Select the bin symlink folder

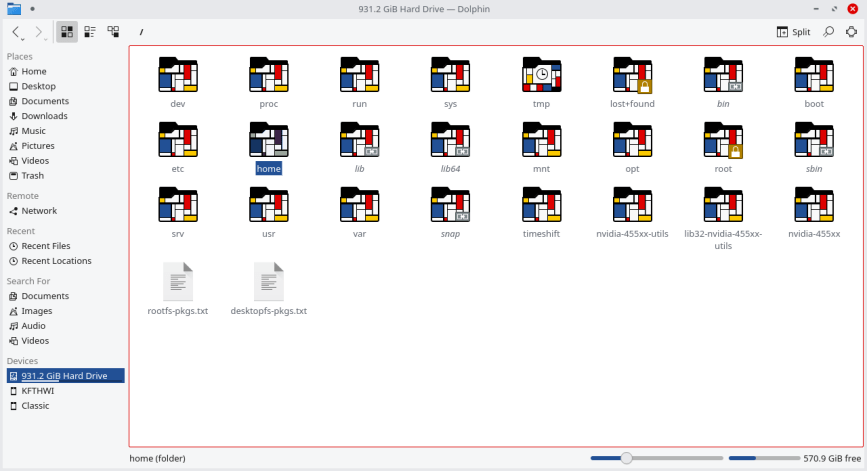(x=723, y=75)
